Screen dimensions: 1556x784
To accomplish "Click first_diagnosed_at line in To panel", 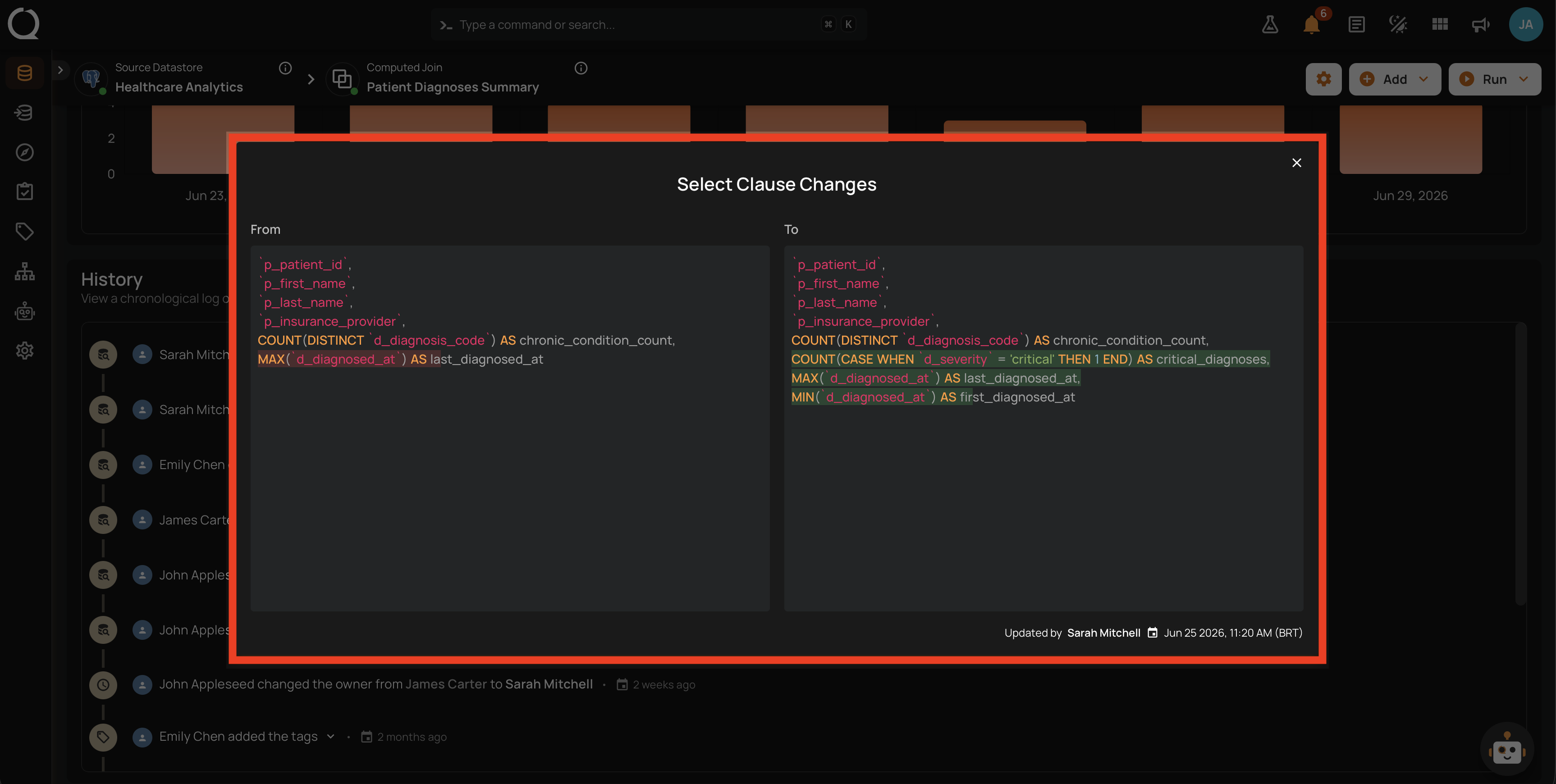I will click(933, 397).
